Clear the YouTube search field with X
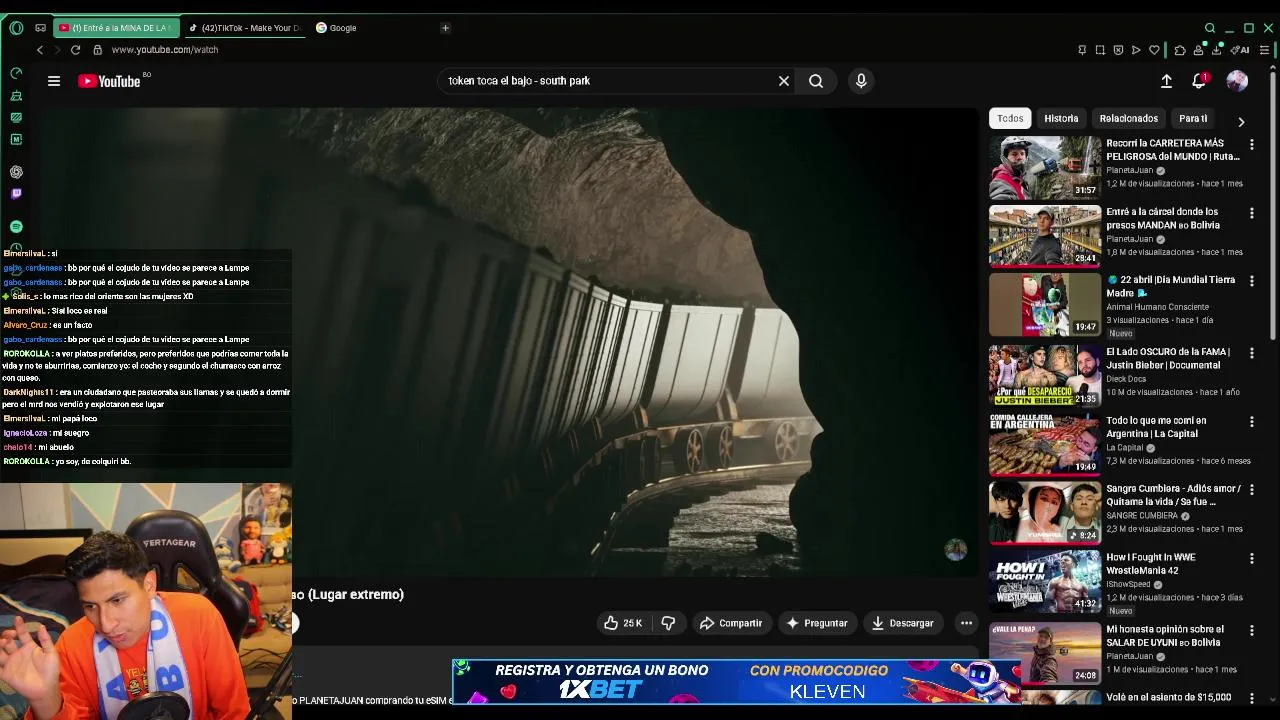 [784, 81]
